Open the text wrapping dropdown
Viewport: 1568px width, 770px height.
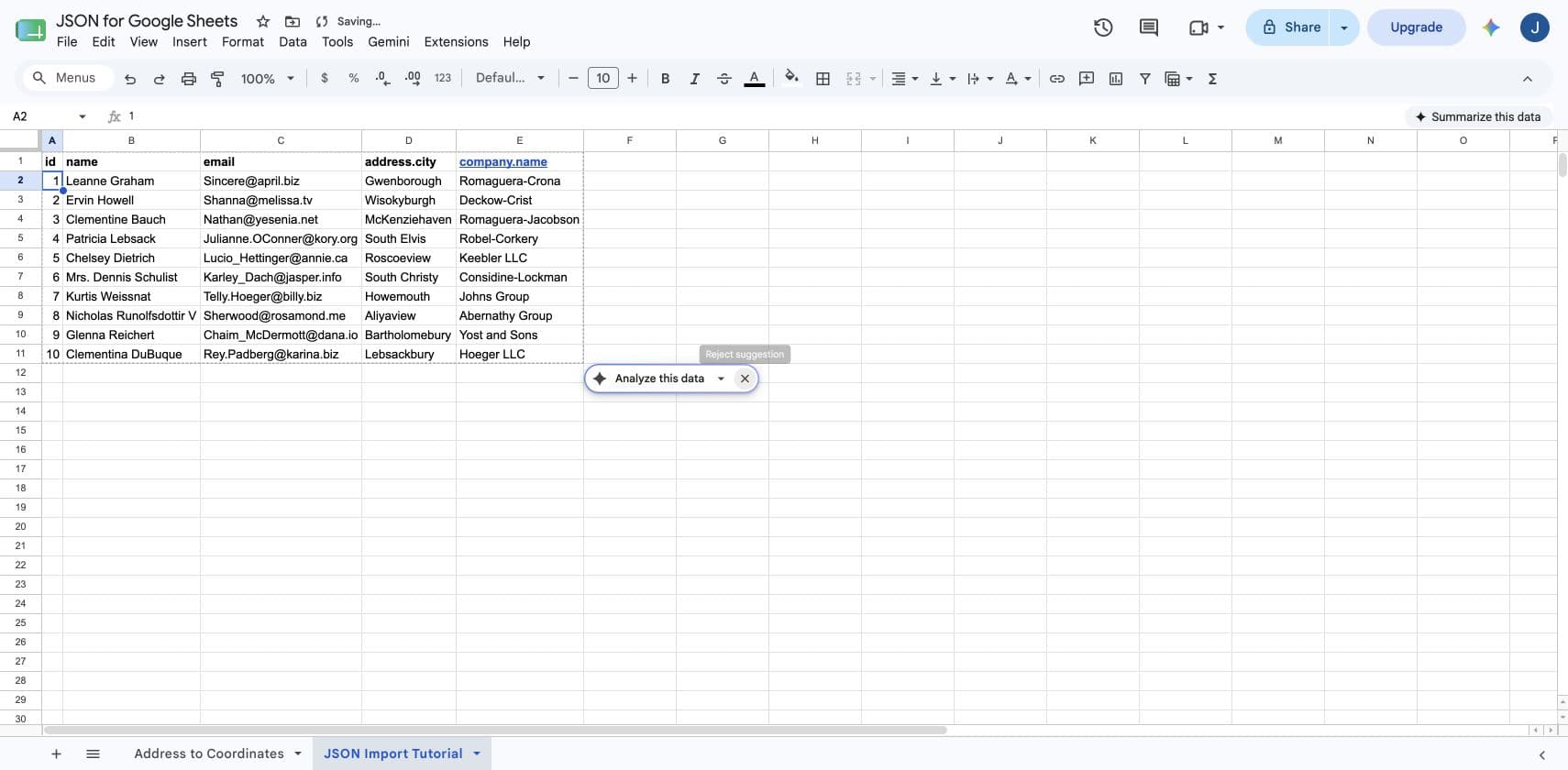pos(980,79)
